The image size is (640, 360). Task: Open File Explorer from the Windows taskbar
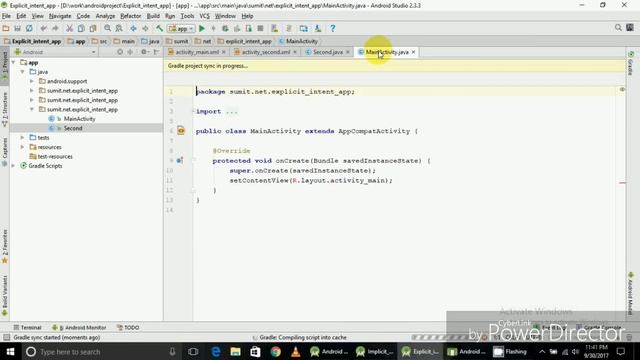click(x=236, y=351)
